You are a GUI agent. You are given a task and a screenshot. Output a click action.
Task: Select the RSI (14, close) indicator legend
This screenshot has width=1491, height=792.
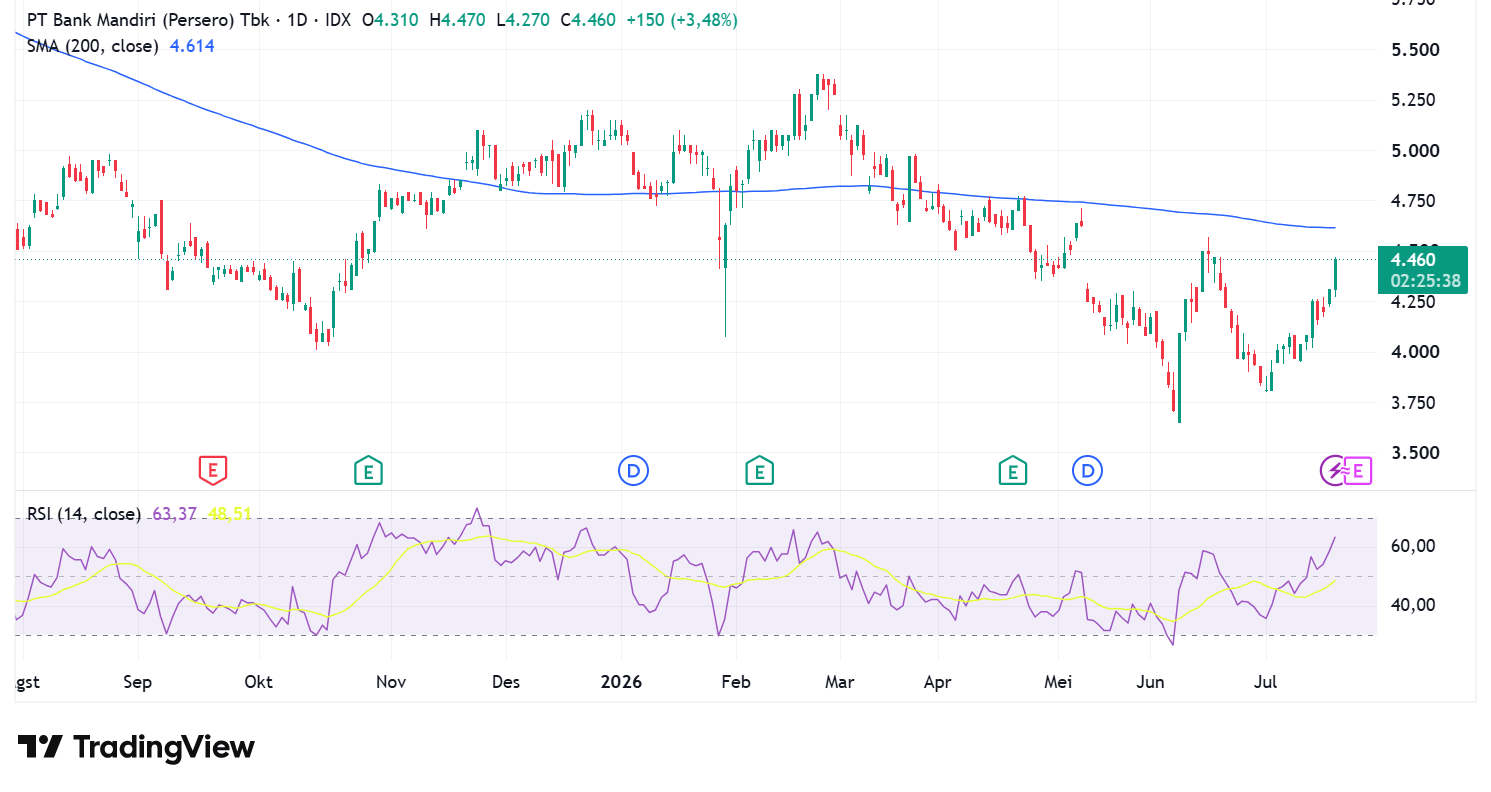tap(83, 514)
